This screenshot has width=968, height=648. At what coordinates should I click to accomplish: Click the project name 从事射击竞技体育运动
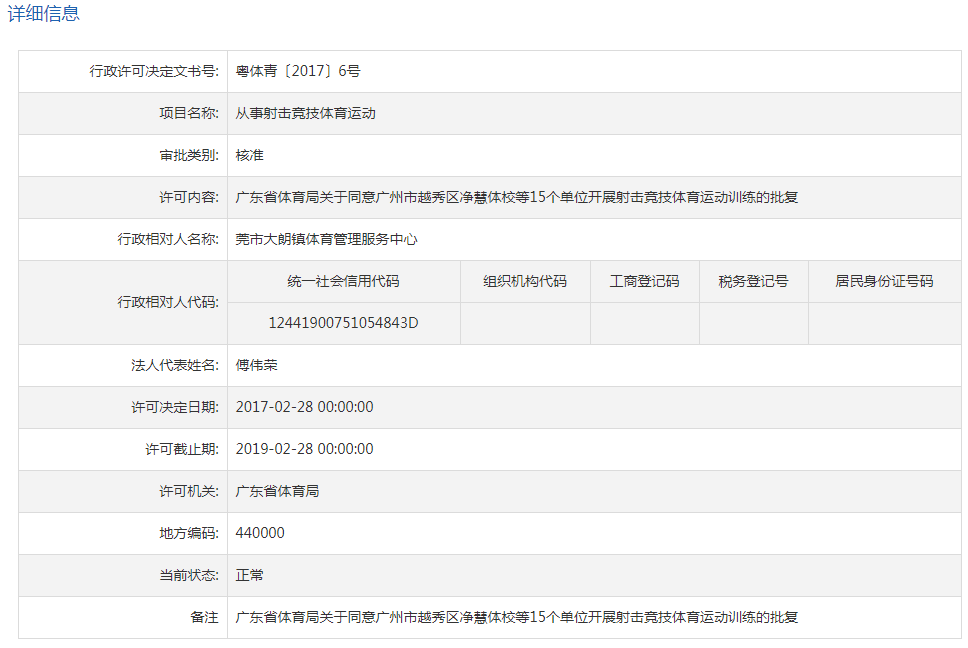[x=305, y=113]
